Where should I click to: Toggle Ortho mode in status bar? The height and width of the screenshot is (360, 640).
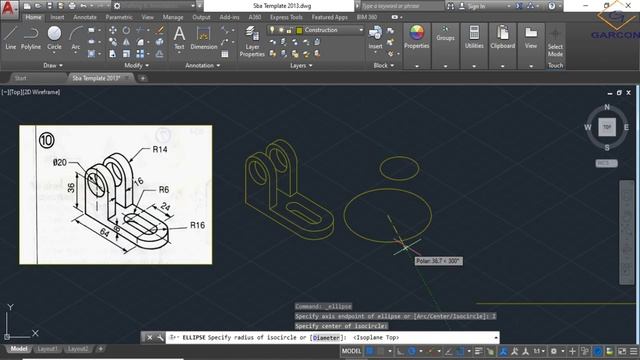400,351
